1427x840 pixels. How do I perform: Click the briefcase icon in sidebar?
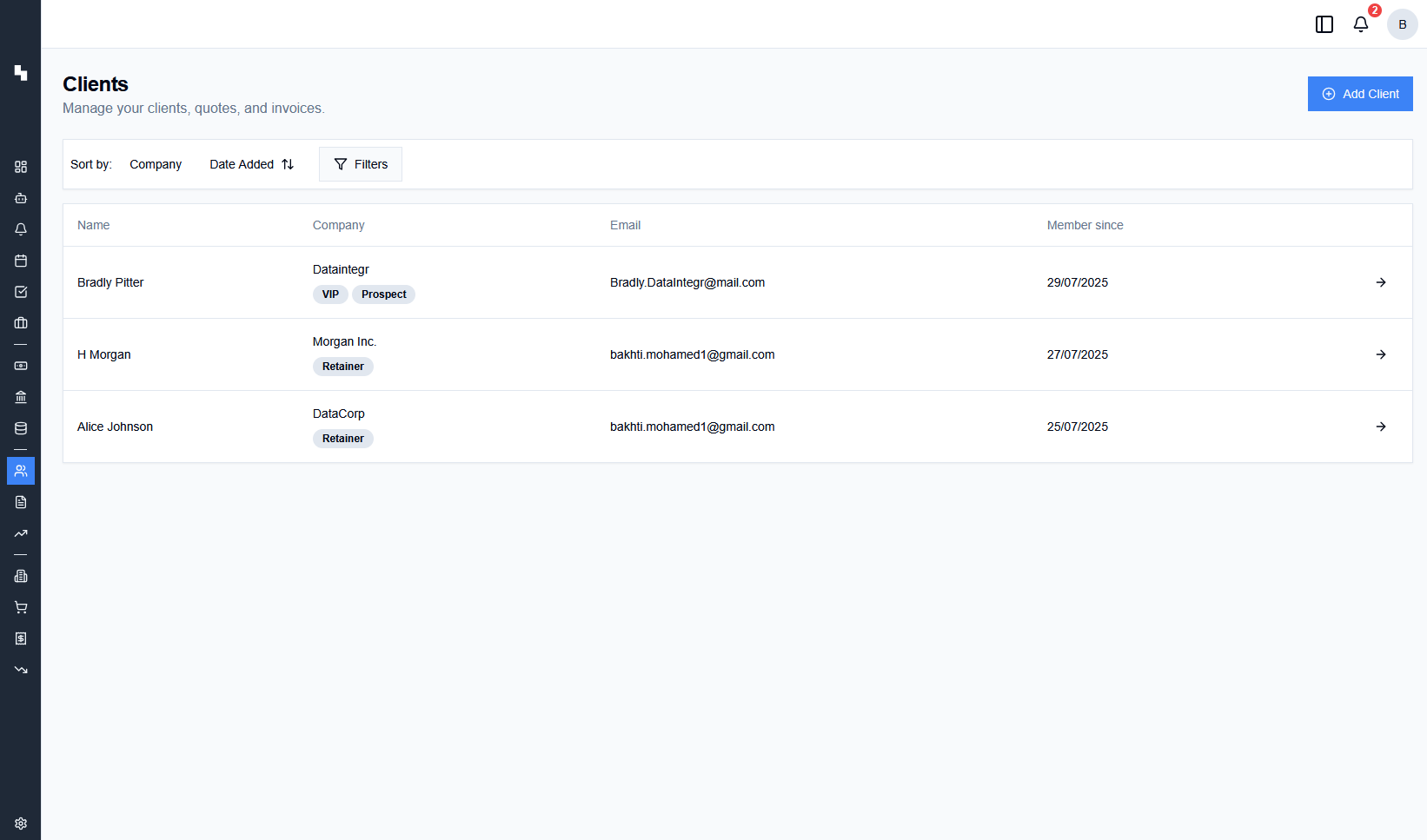pos(21,323)
